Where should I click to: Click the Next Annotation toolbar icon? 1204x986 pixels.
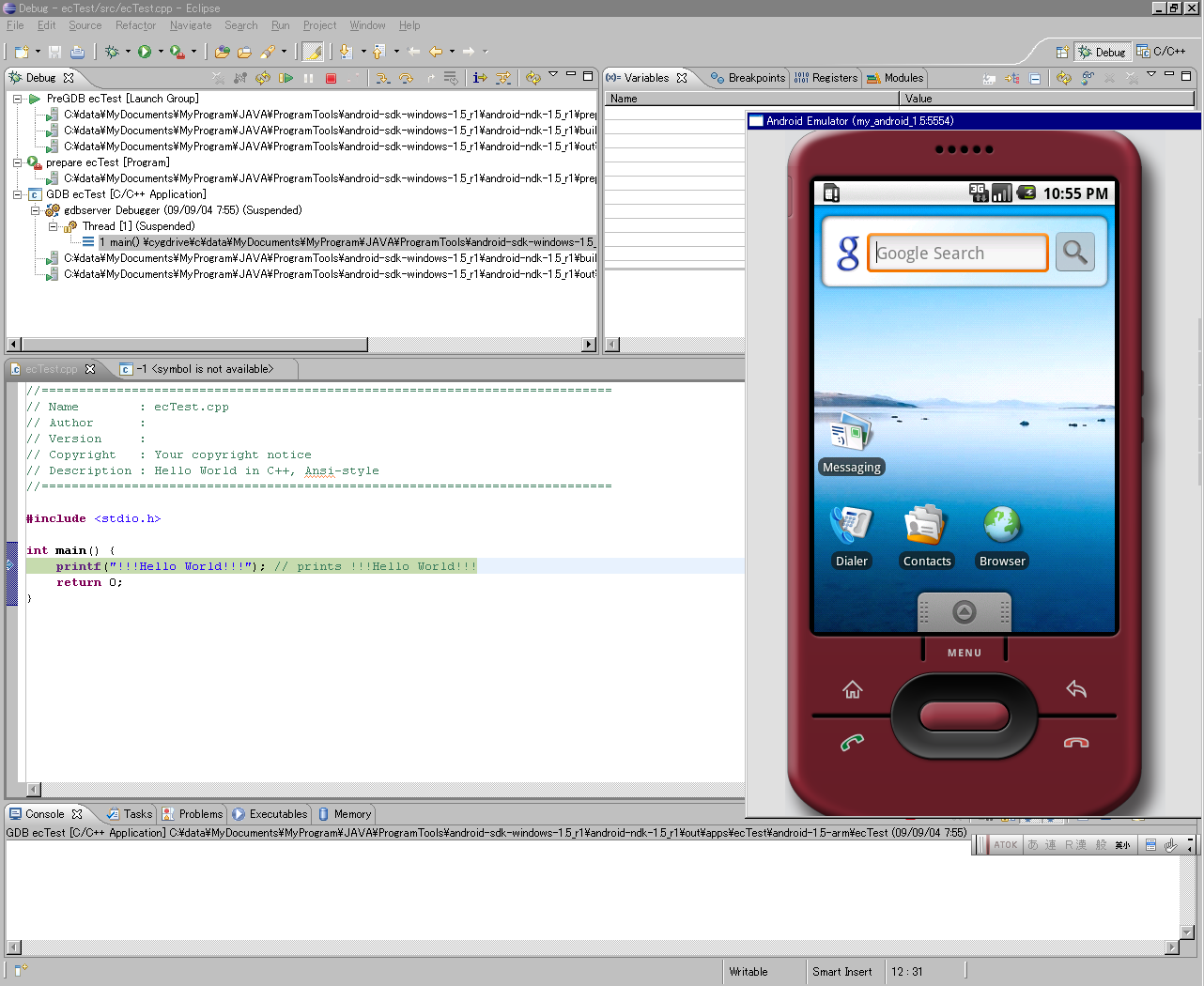pyautogui.click(x=346, y=52)
